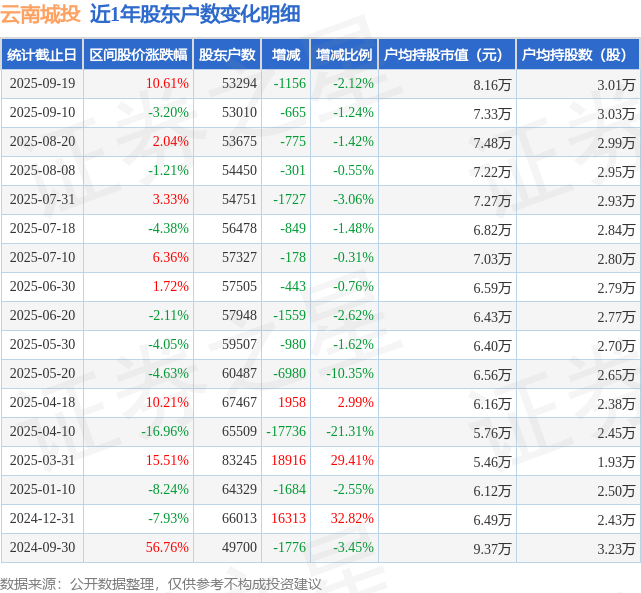The height and width of the screenshot is (593, 641).
Task: Click the change value 16313
Action: 289,519
